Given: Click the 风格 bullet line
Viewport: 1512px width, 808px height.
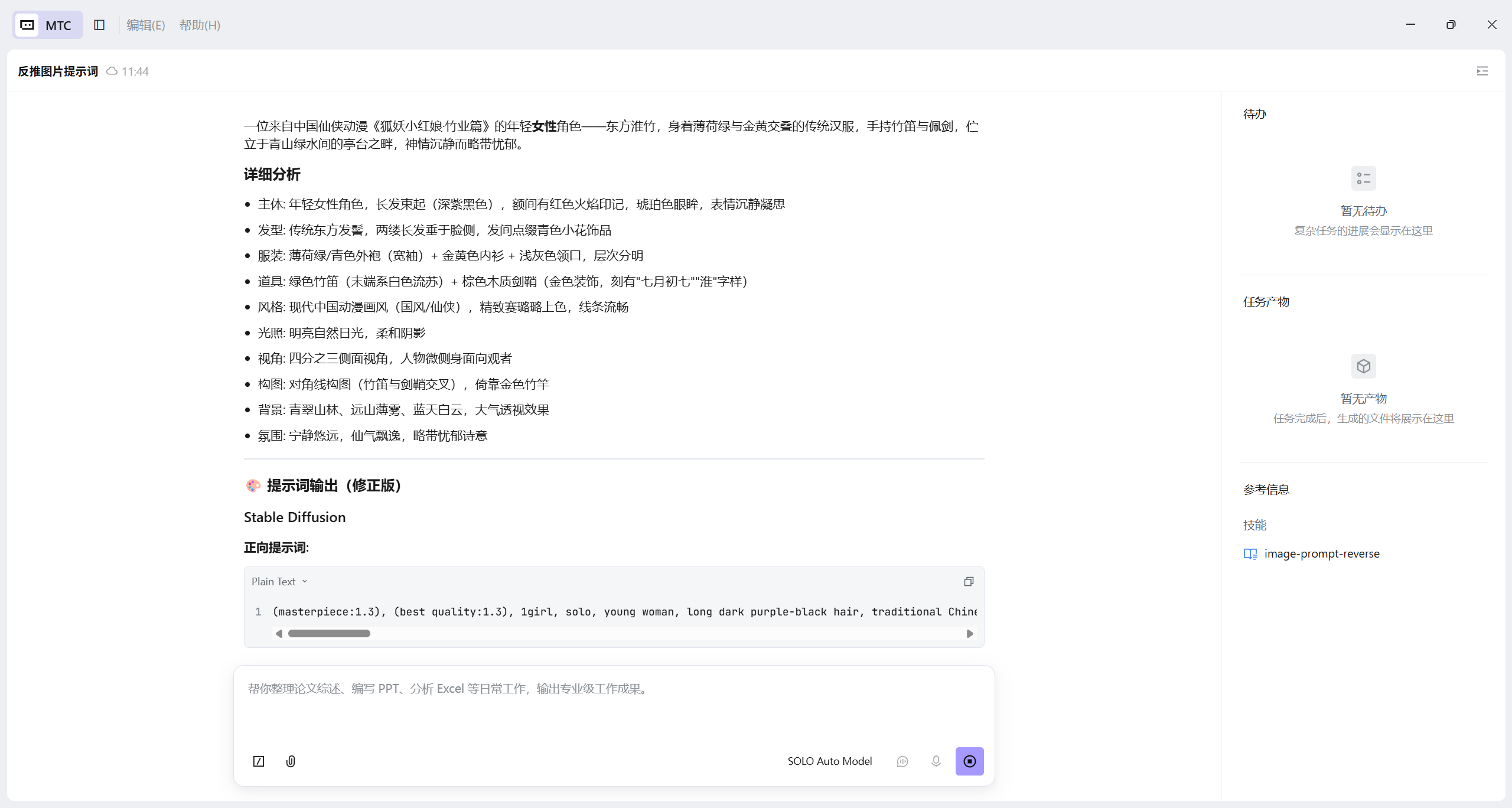Looking at the screenshot, I should (x=443, y=307).
